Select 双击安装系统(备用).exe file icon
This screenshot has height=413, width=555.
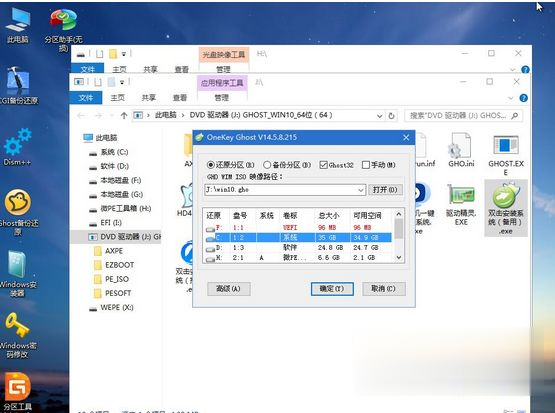506,208
